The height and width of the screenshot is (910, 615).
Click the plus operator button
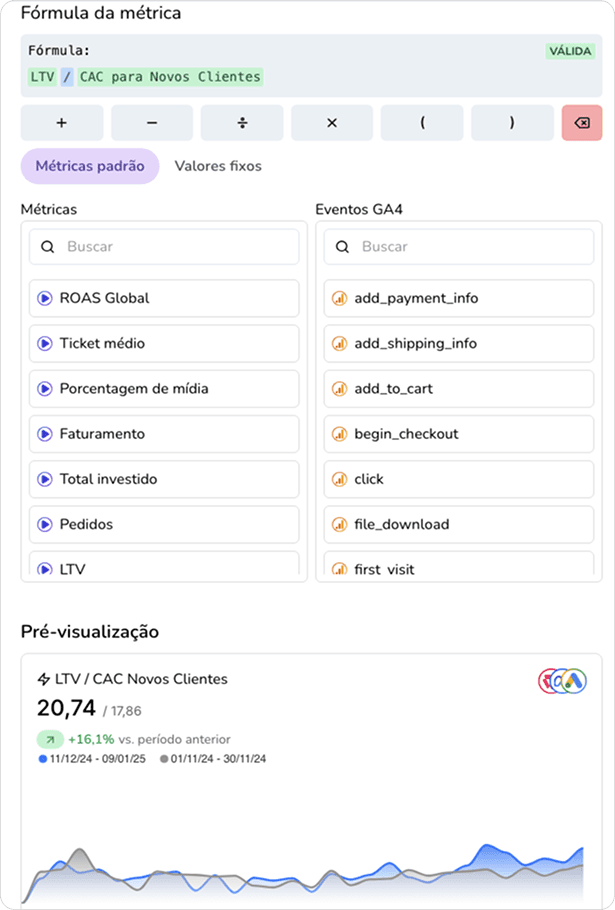click(x=62, y=123)
